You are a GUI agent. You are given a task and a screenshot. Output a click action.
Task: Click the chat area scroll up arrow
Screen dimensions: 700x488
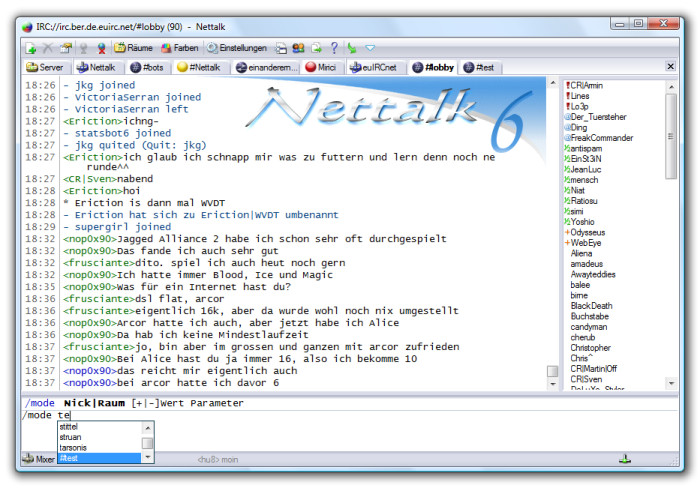tap(553, 83)
